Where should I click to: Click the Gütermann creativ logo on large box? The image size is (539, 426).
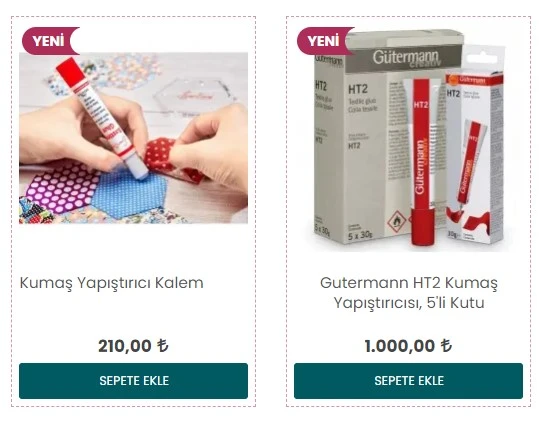(x=406, y=58)
